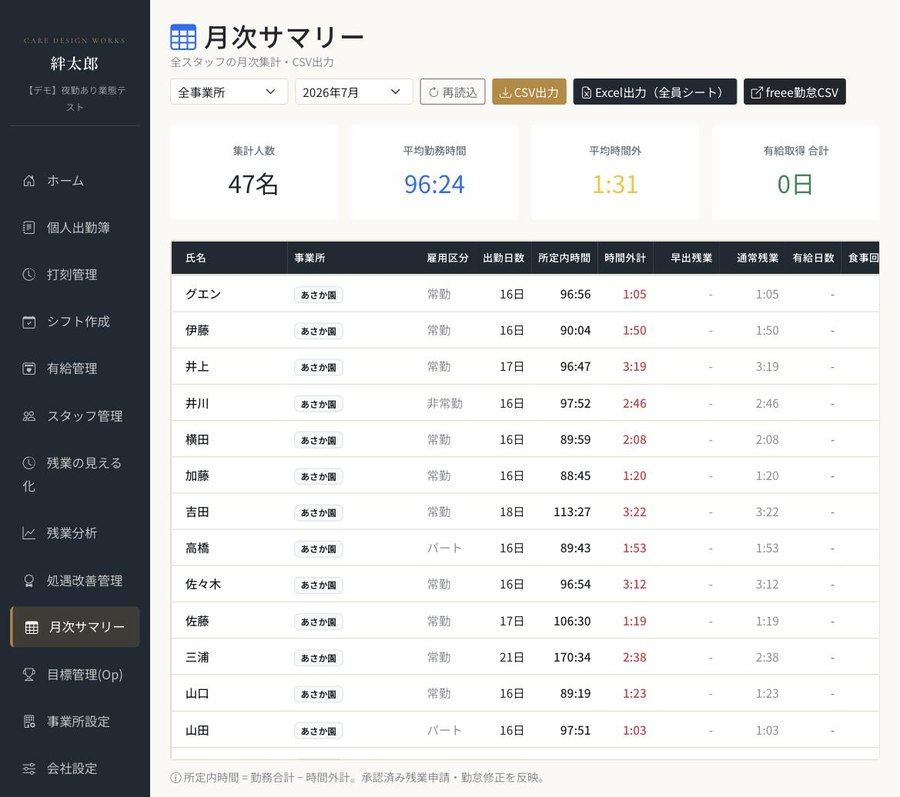This screenshot has height=797, width=900.
Task: Open 事業所設定 page
Action: pyautogui.click(x=75, y=722)
